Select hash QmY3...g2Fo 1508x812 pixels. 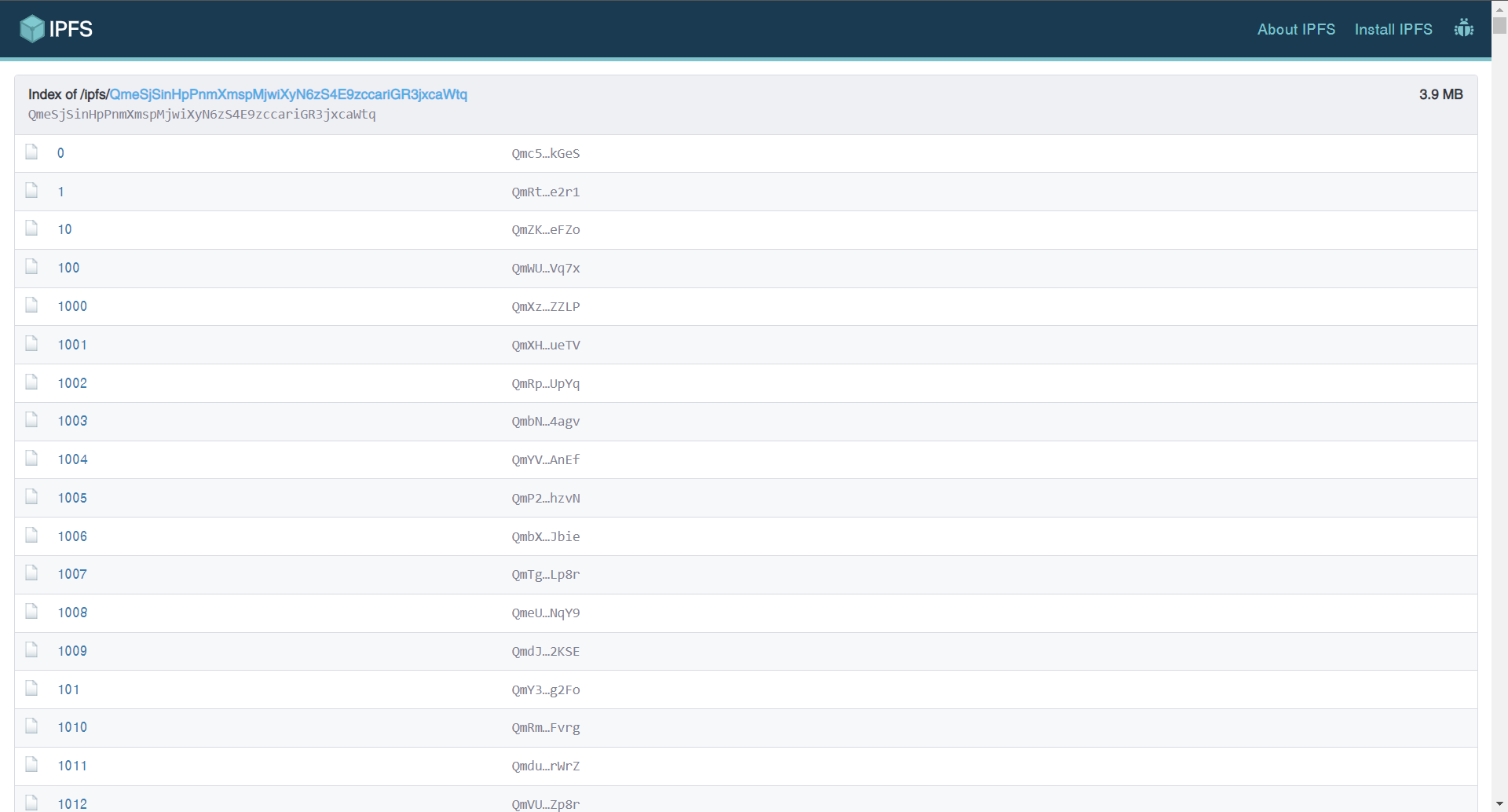pos(546,689)
